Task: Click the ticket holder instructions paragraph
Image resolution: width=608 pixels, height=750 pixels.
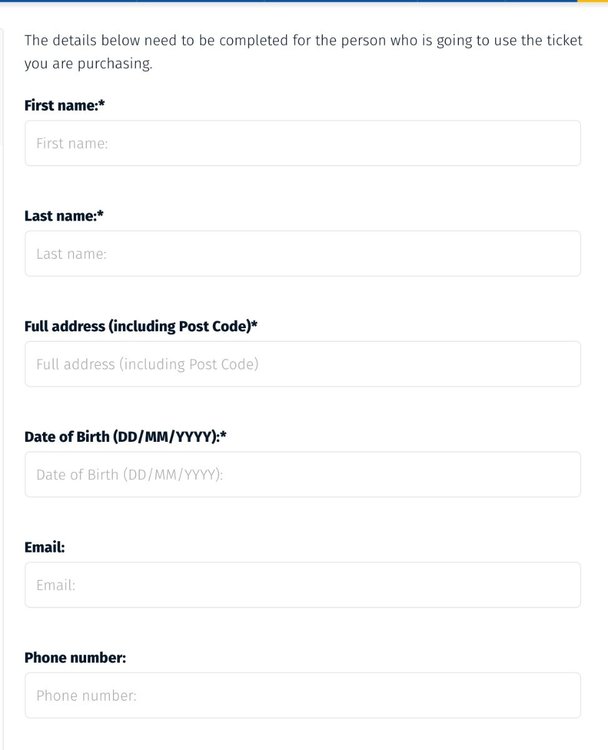Action: tap(303, 52)
